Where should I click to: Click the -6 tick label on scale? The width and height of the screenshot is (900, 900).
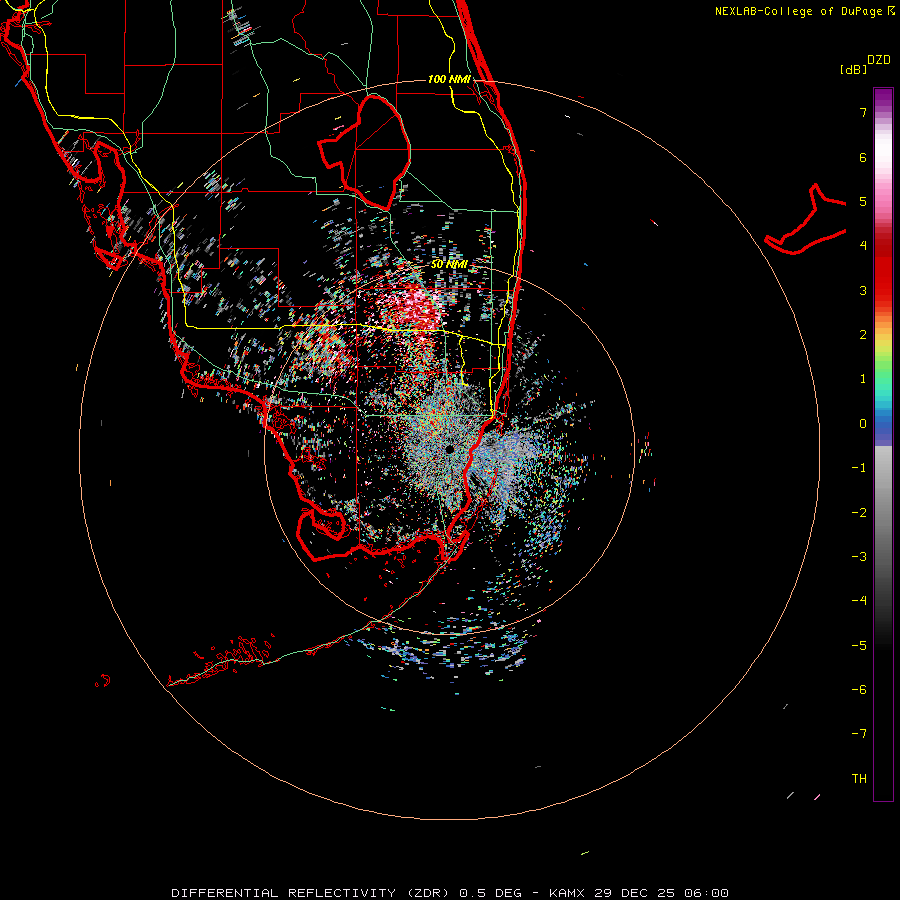pyautogui.click(x=859, y=689)
